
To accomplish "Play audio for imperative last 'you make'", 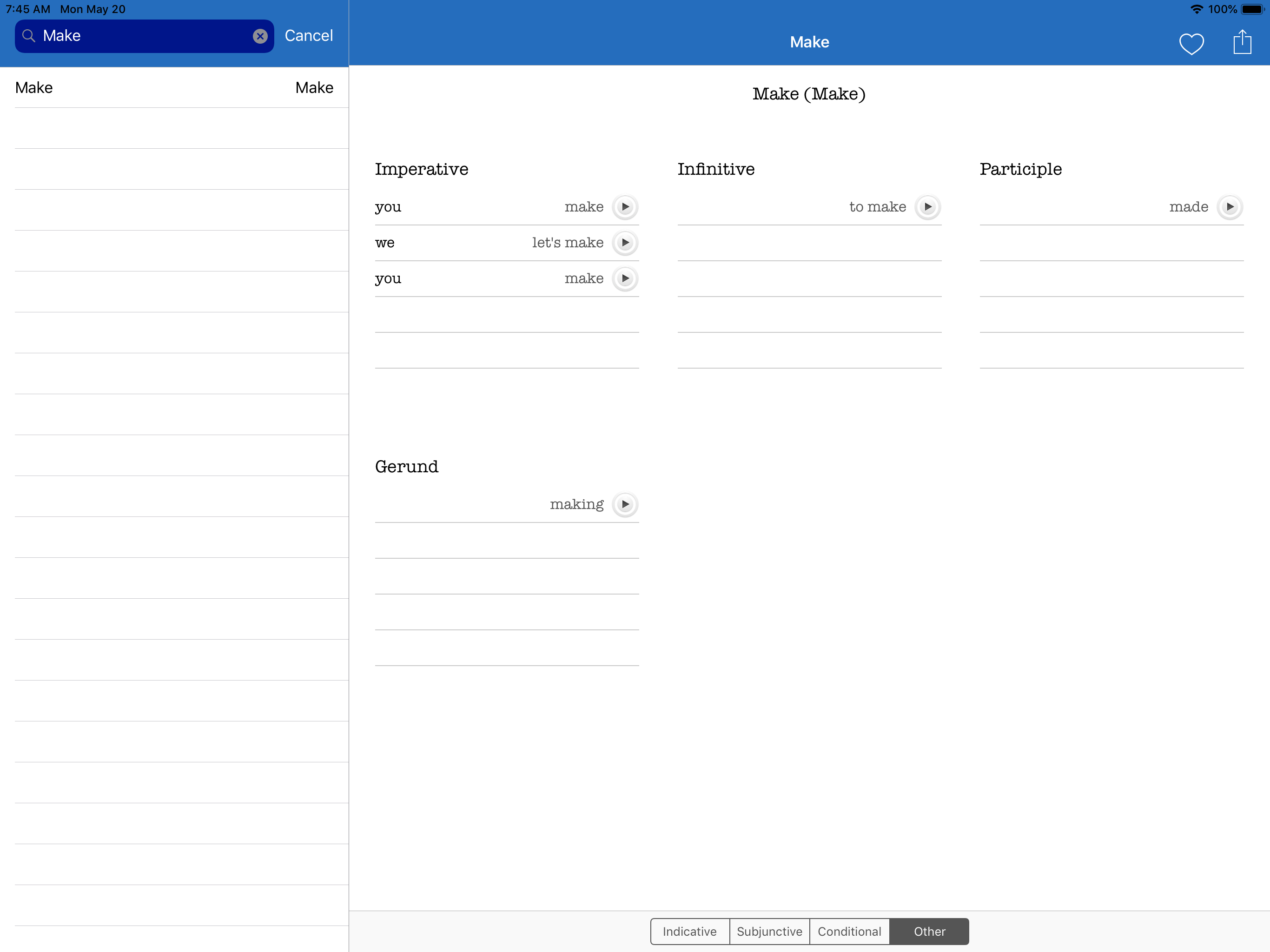I will (625, 278).
